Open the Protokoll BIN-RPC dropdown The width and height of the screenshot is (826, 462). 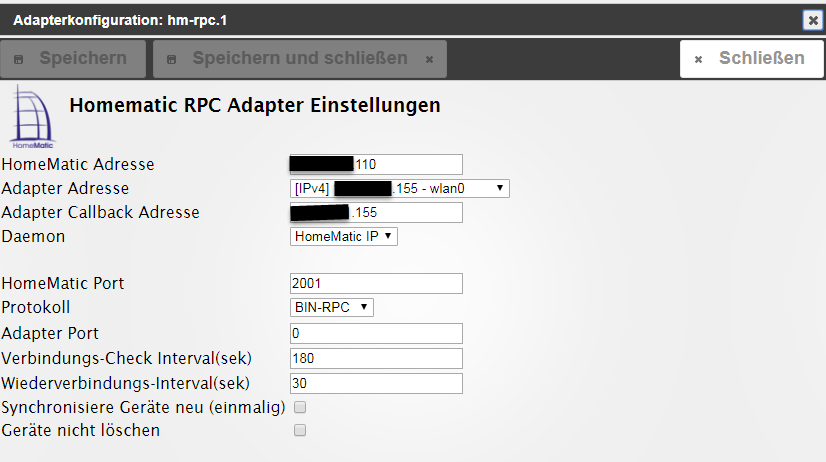(x=331, y=307)
